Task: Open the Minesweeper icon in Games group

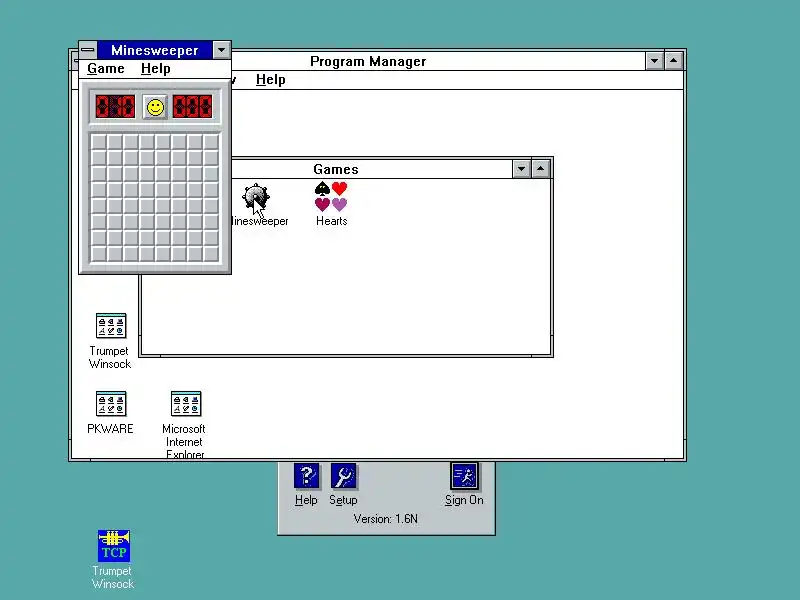Action: (x=256, y=197)
